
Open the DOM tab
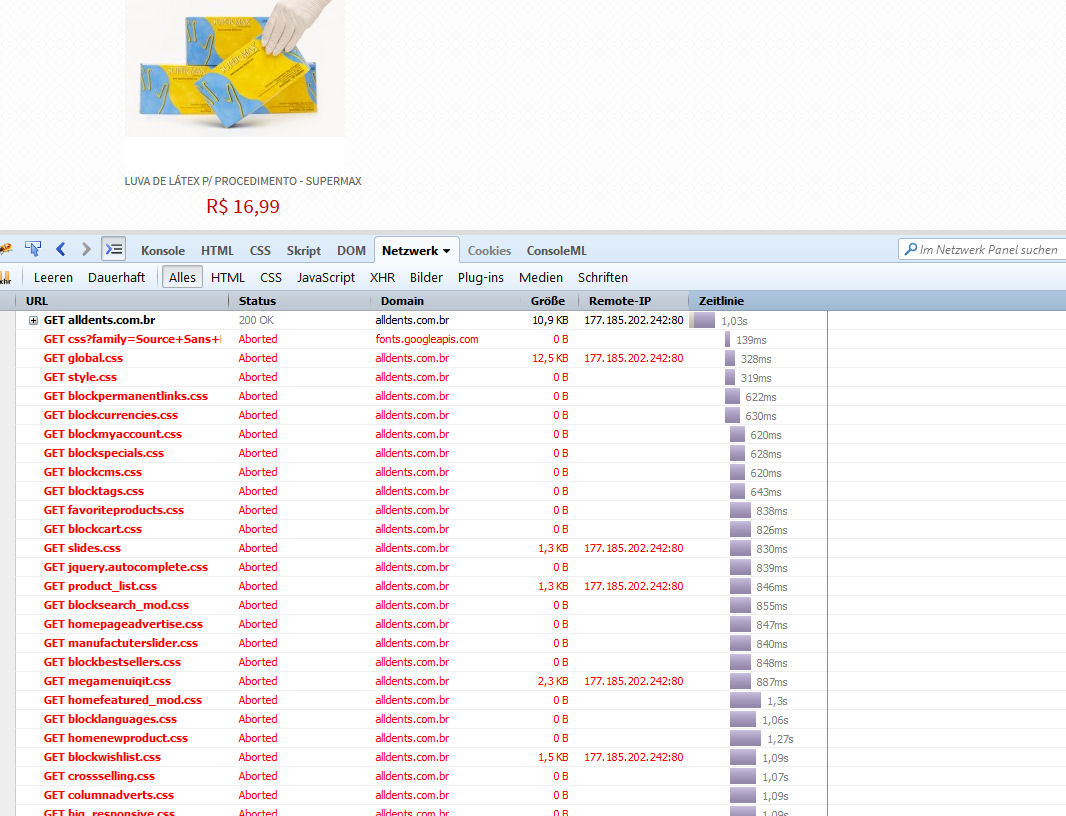coord(351,251)
